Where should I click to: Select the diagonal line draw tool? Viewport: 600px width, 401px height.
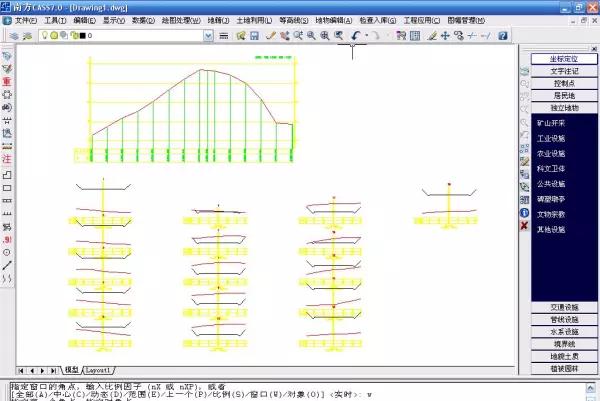7,265
